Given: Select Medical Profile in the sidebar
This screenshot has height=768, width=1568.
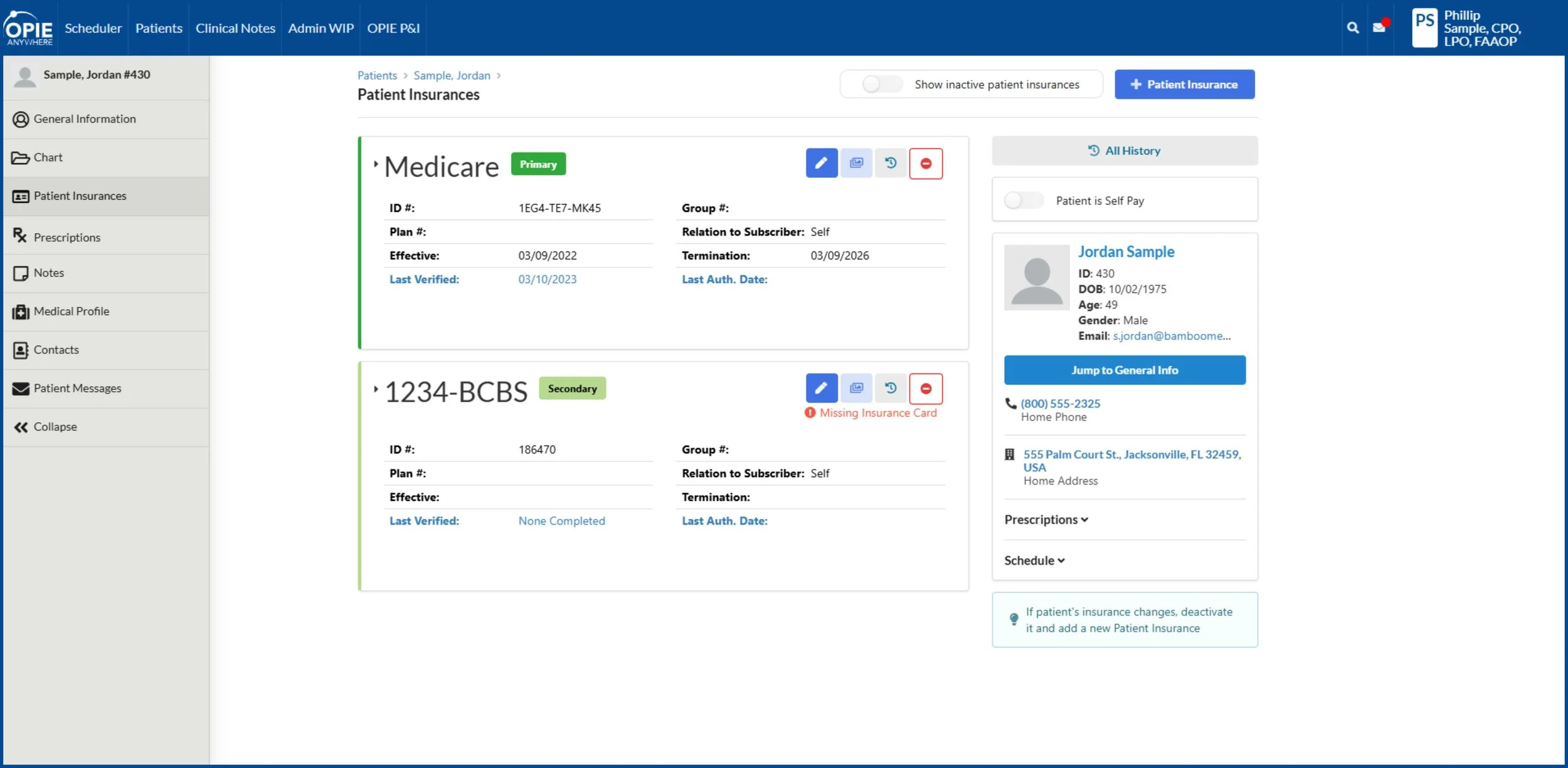Looking at the screenshot, I should point(70,311).
